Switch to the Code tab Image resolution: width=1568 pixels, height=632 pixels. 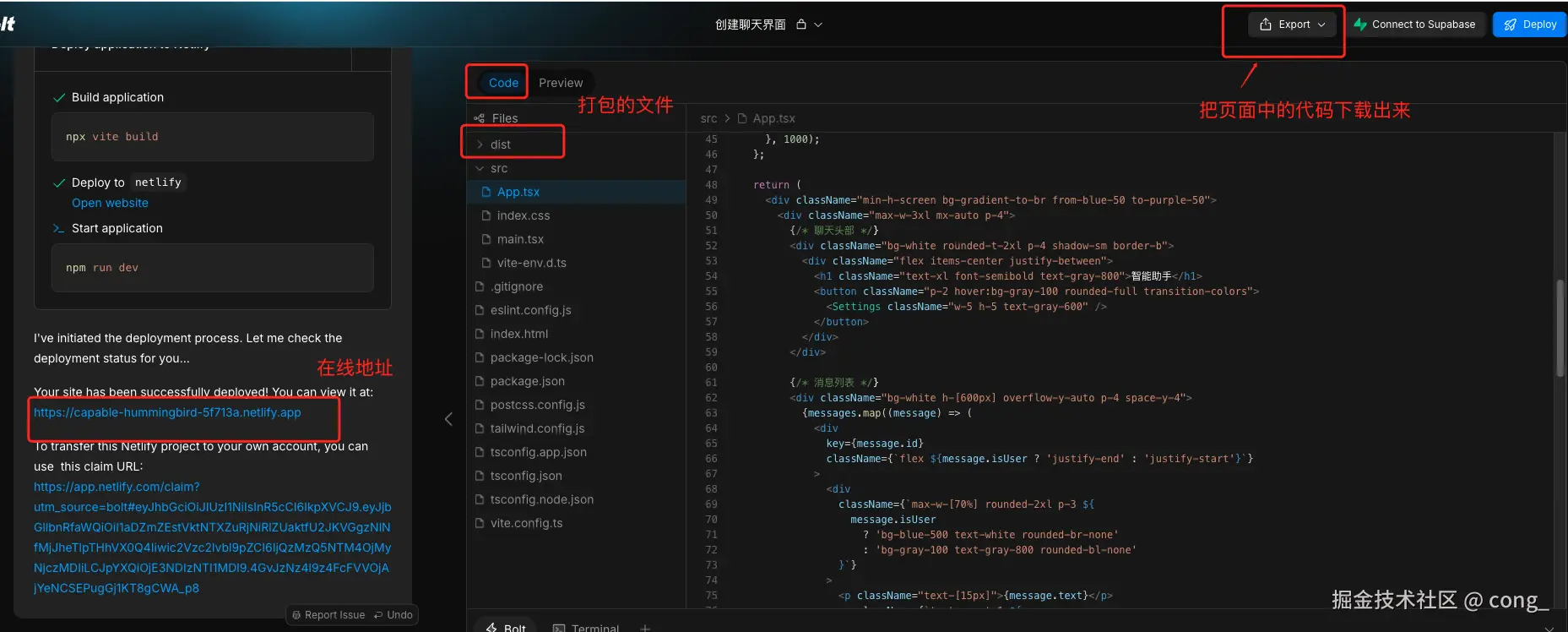click(x=503, y=83)
